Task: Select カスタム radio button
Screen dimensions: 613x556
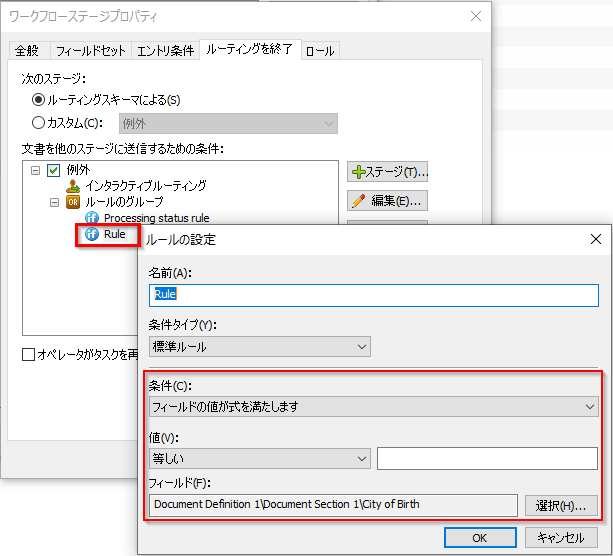Action: (x=38, y=123)
